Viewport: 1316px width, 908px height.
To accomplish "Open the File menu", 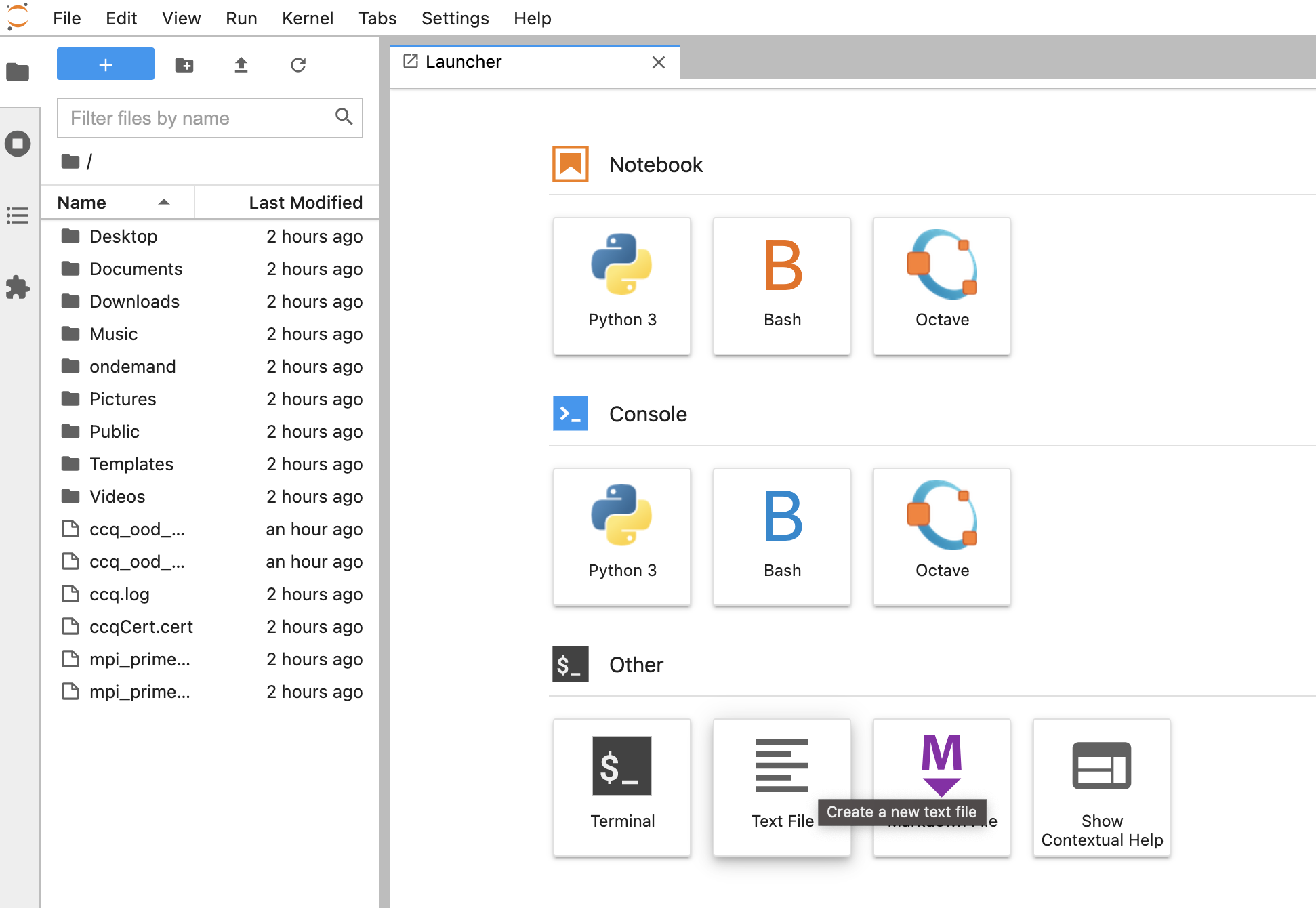I will tap(67, 18).
